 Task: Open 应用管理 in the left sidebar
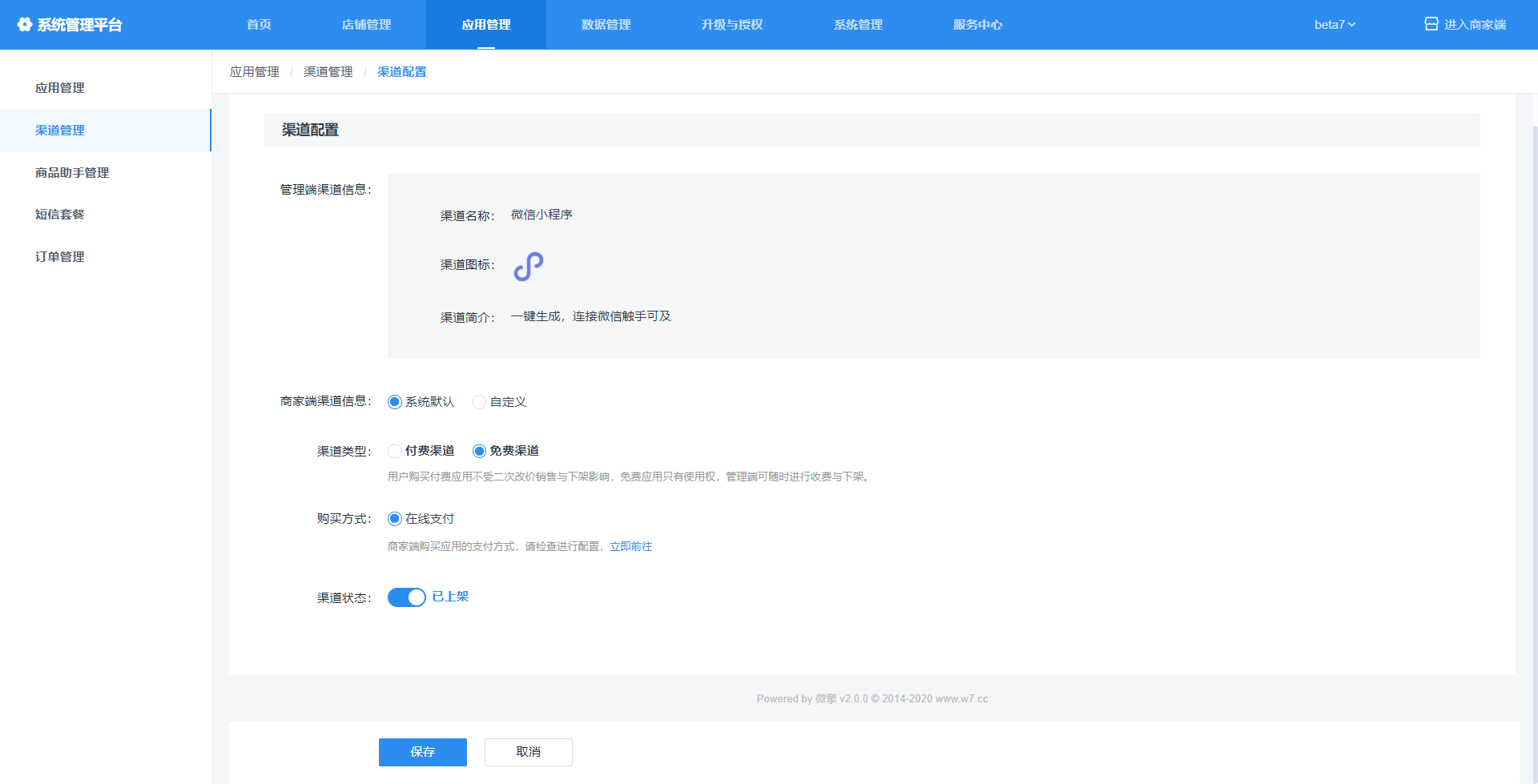click(x=106, y=88)
